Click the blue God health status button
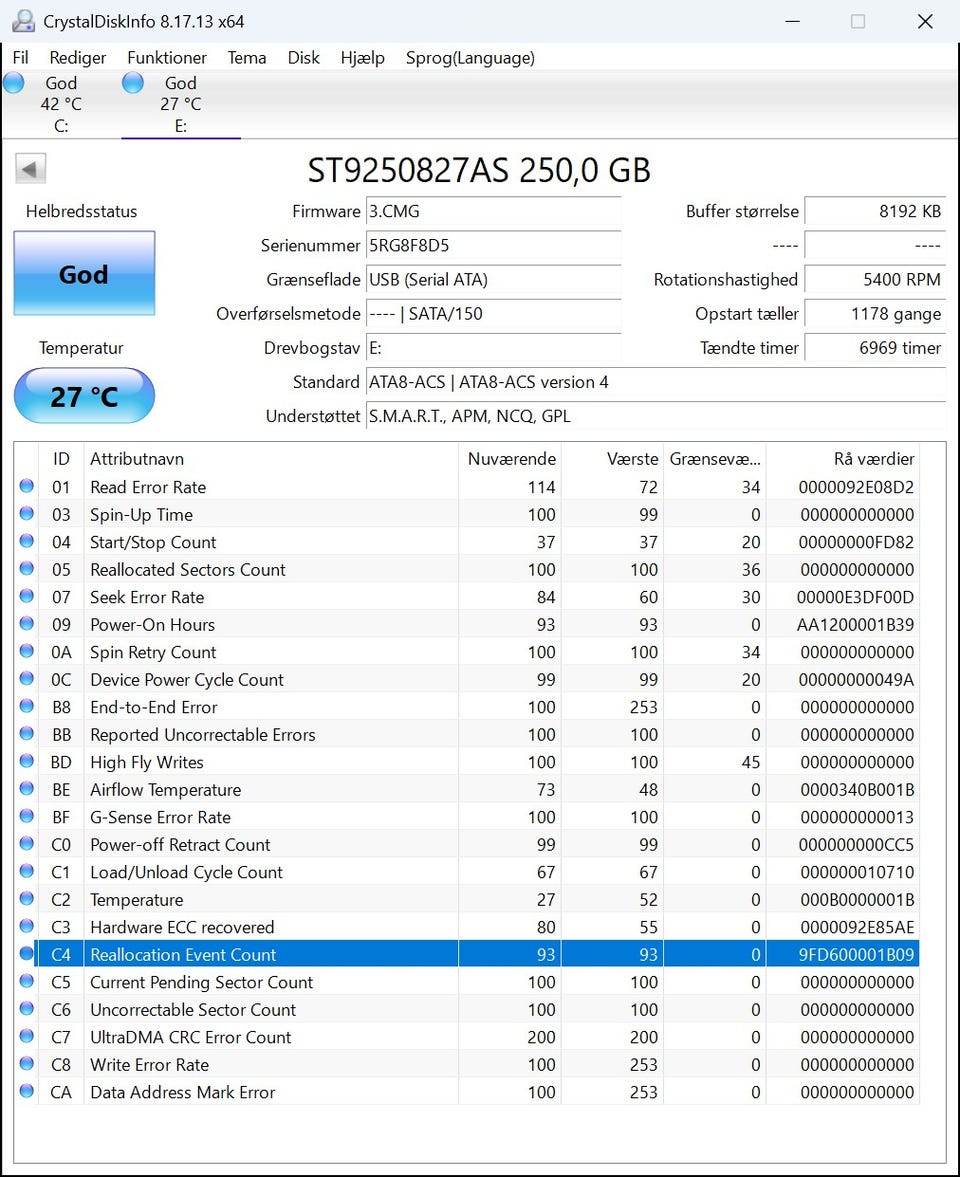960x1177 pixels. (x=84, y=274)
